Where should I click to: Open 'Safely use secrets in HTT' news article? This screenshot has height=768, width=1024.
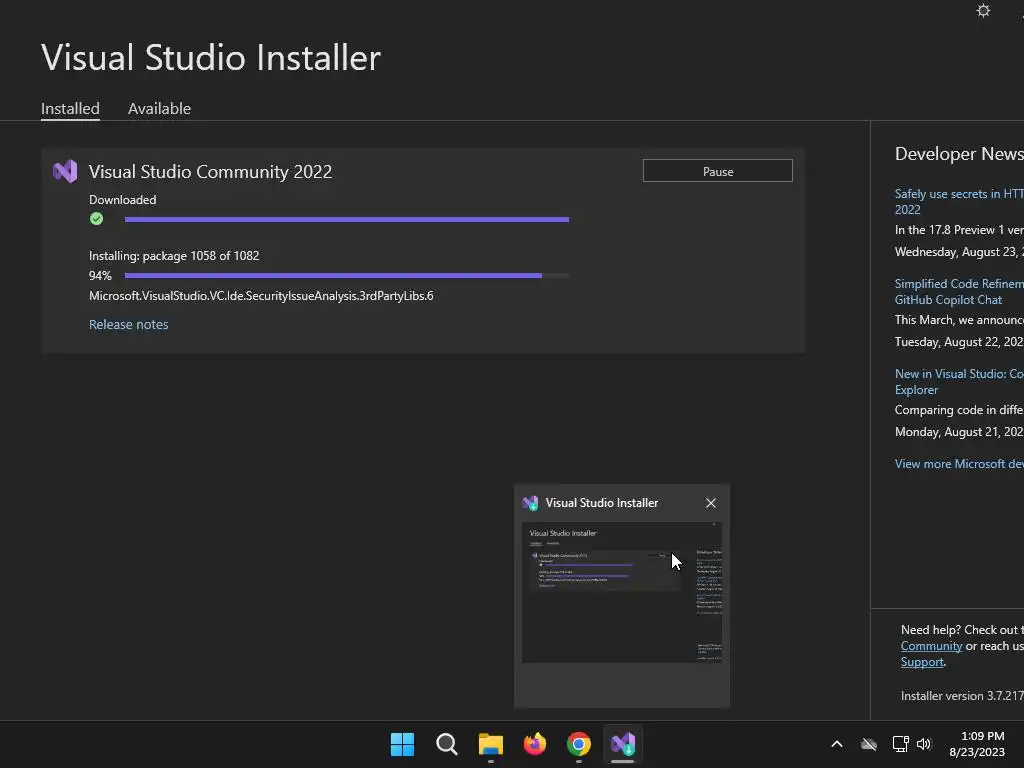(x=959, y=201)
